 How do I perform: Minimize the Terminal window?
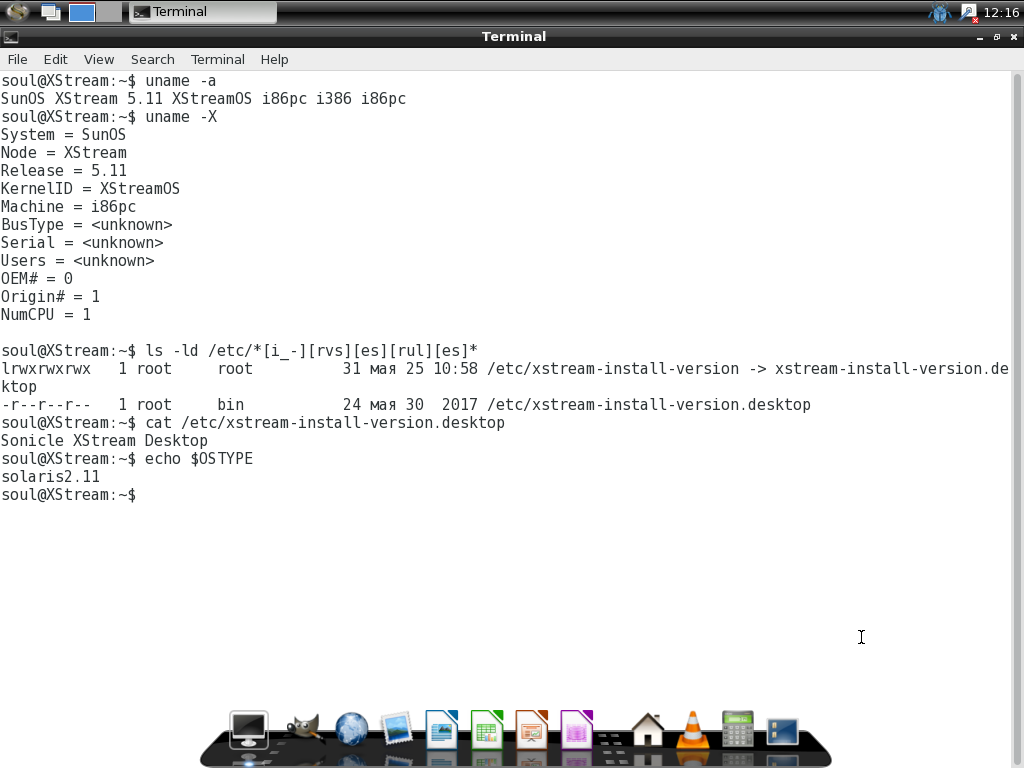click(980, 37)
